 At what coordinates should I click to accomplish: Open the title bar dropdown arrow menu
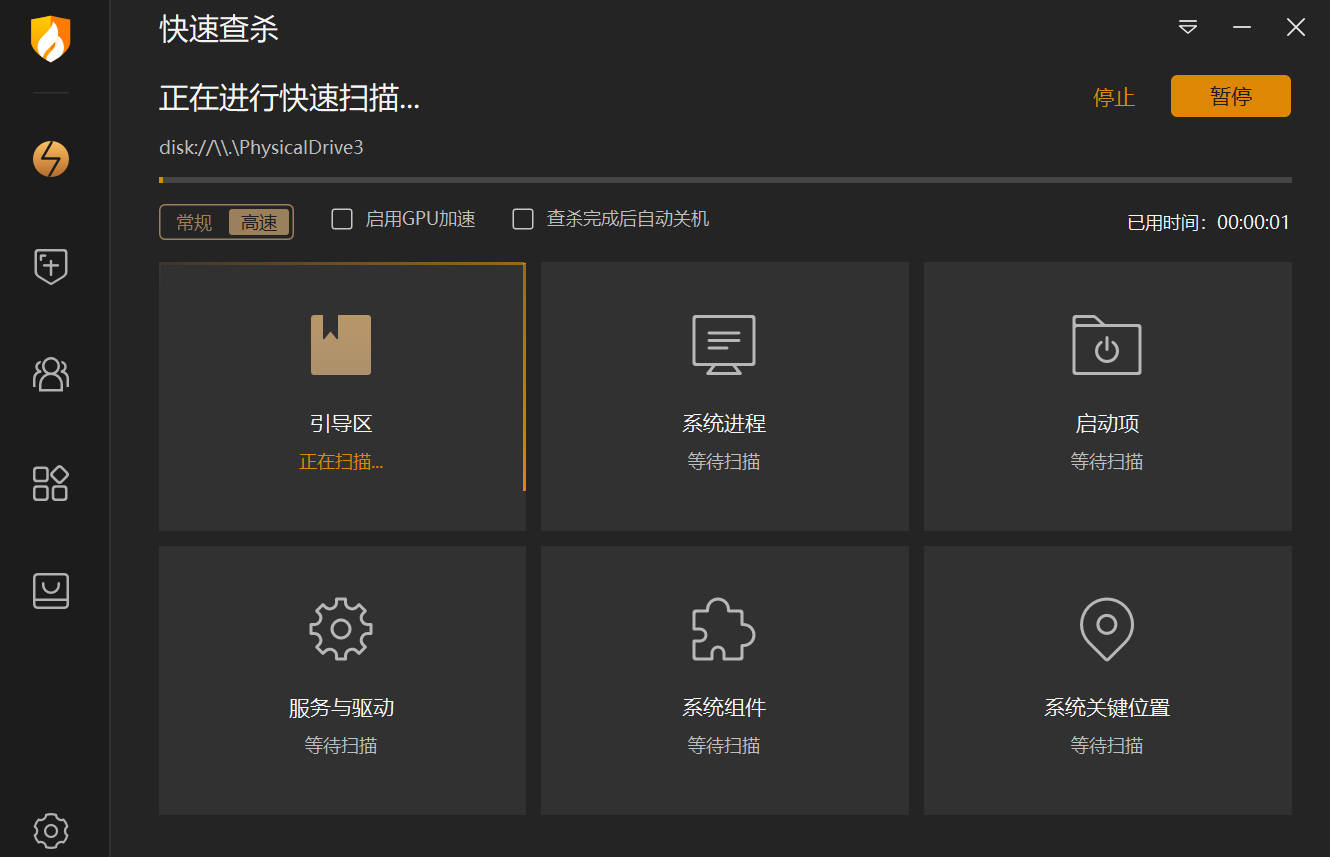(1188, 27)
